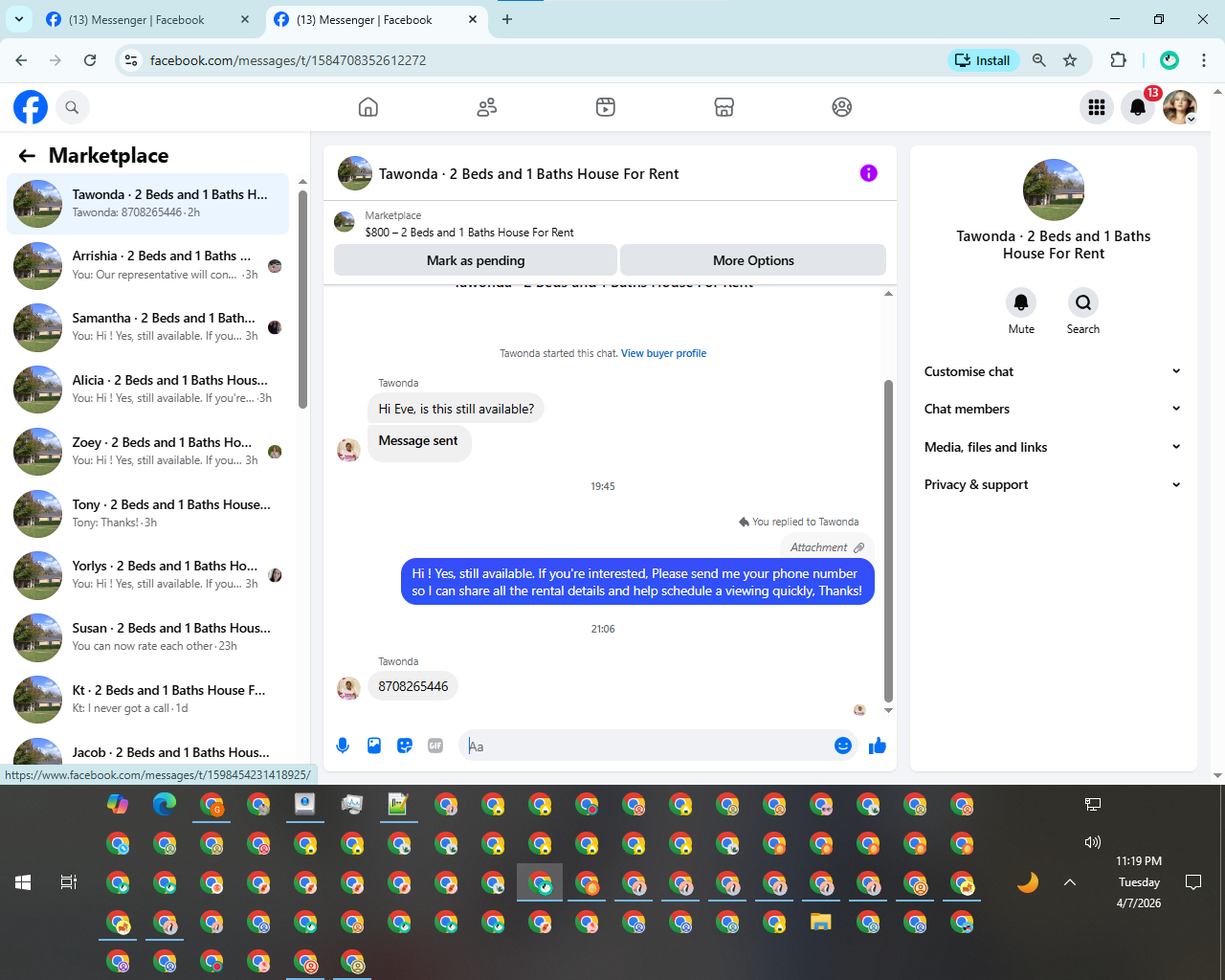Switch to the inactive Messenger browser tab
This screenshot has height=980, width=1225.
point(148,19)
